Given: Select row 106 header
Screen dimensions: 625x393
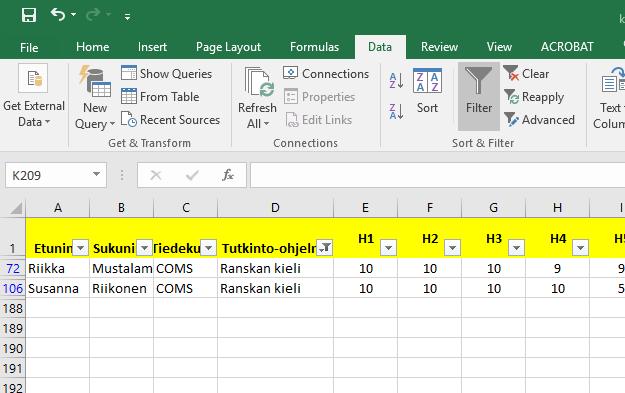Looking at the screenshot, I should tap(13, 288).
